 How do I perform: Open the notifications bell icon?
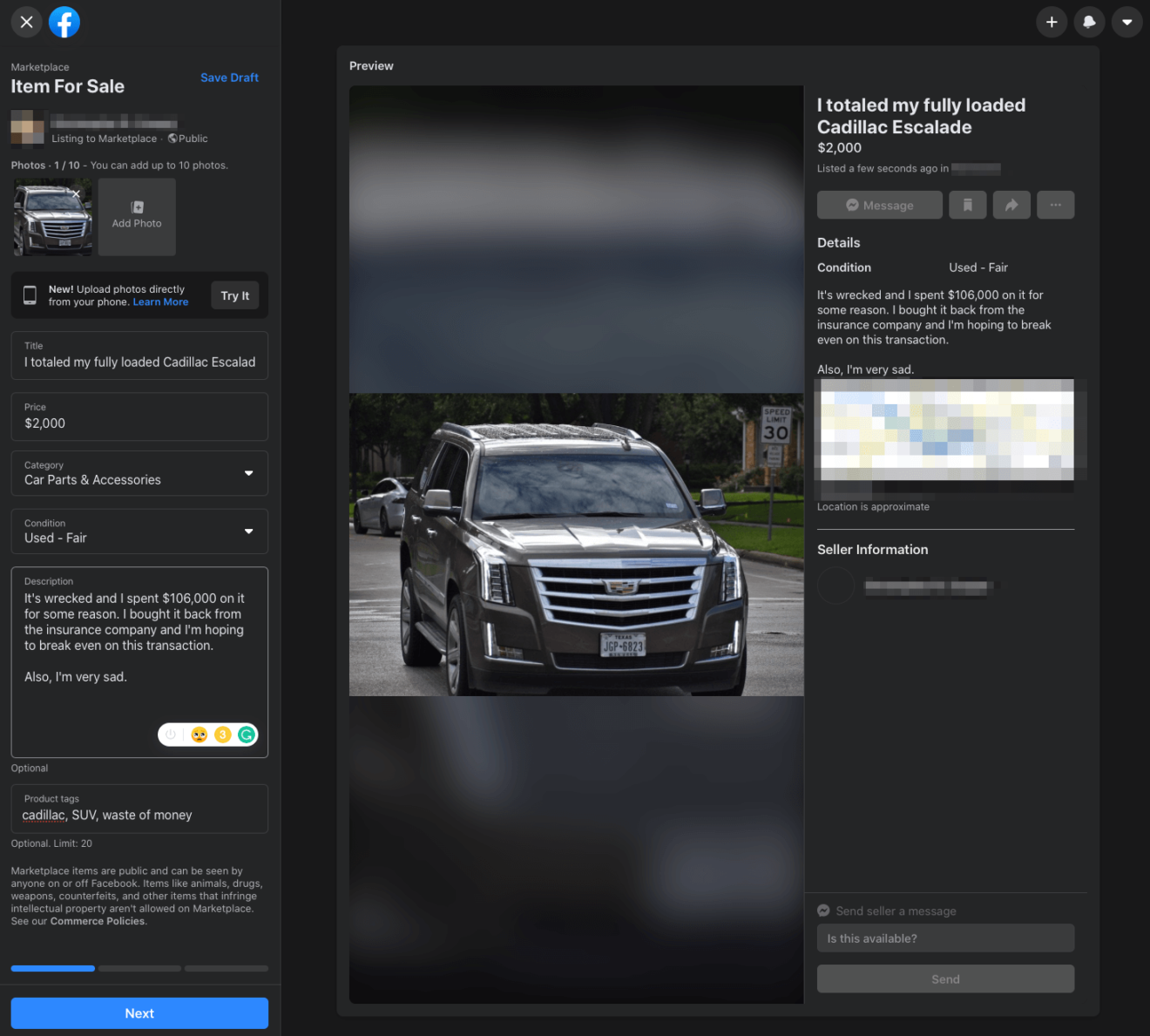(x=1089, y=22)
